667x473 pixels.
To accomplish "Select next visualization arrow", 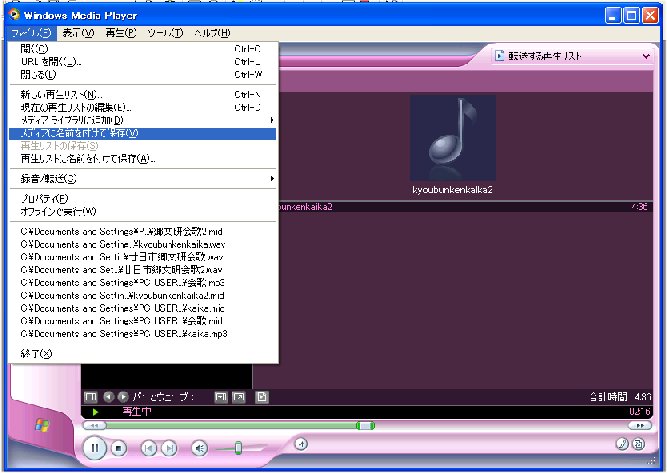I will tap(123, 397).
